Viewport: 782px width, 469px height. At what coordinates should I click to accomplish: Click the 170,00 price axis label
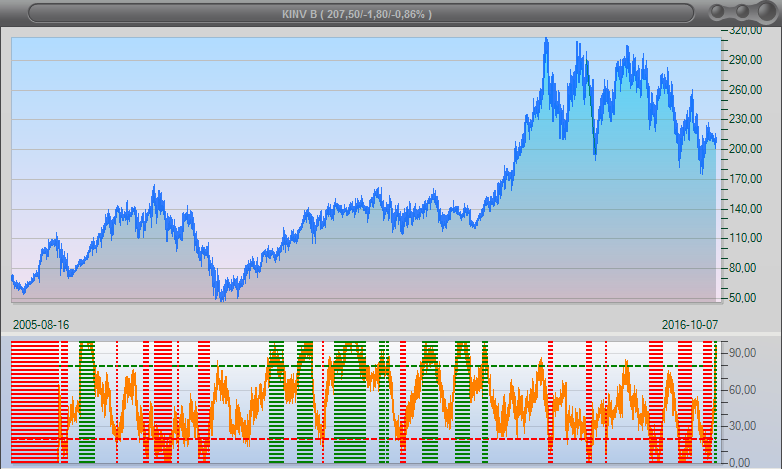click(746, 179)
